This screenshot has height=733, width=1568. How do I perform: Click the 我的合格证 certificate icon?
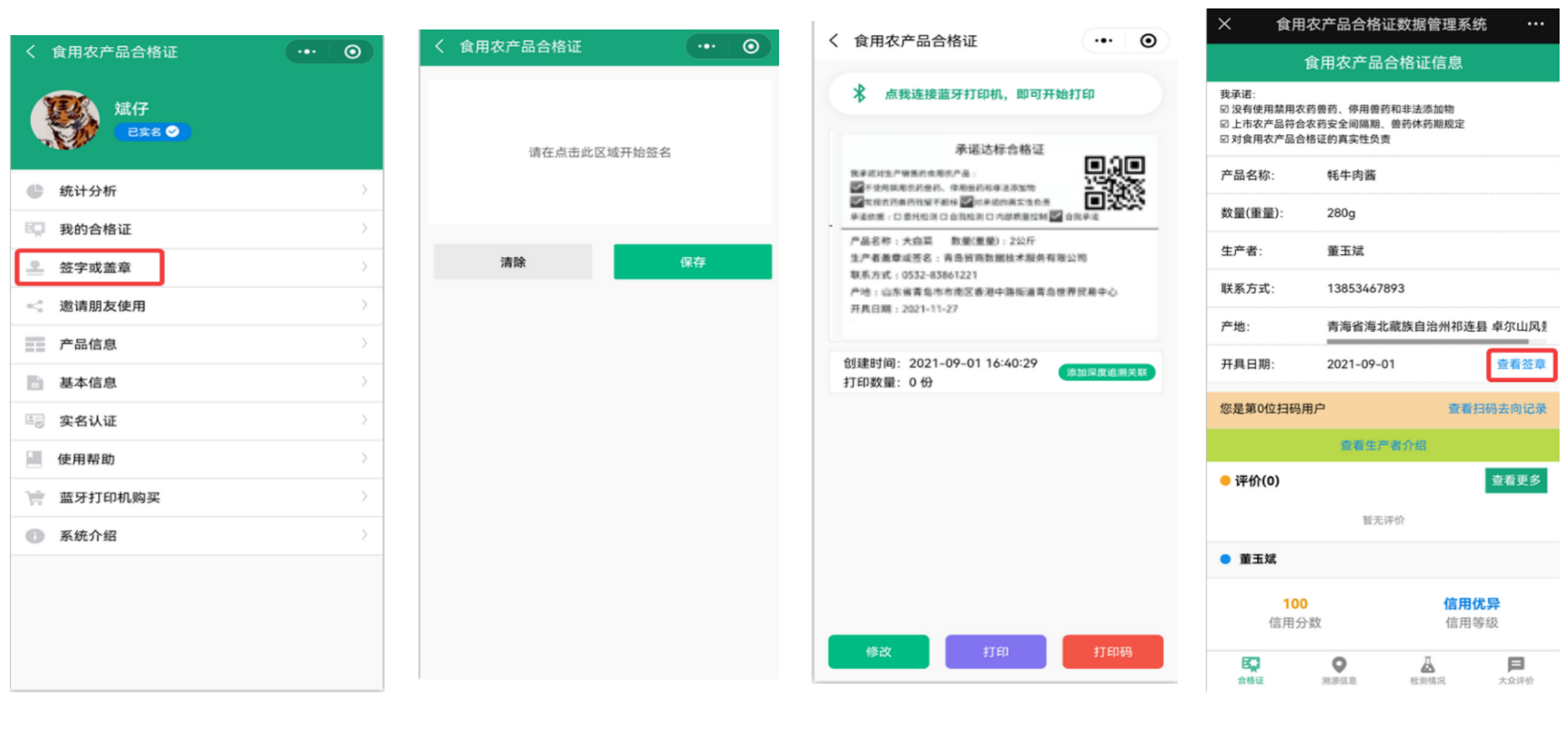[34, 229]
